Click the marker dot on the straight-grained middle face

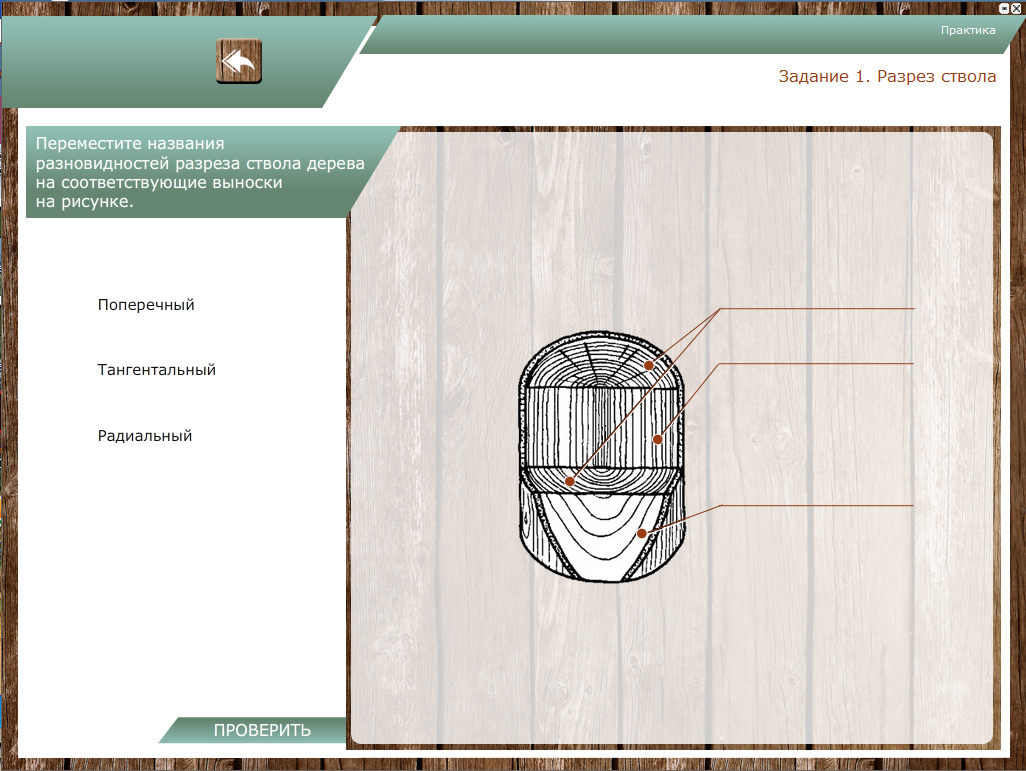click(x=658, y=439)
